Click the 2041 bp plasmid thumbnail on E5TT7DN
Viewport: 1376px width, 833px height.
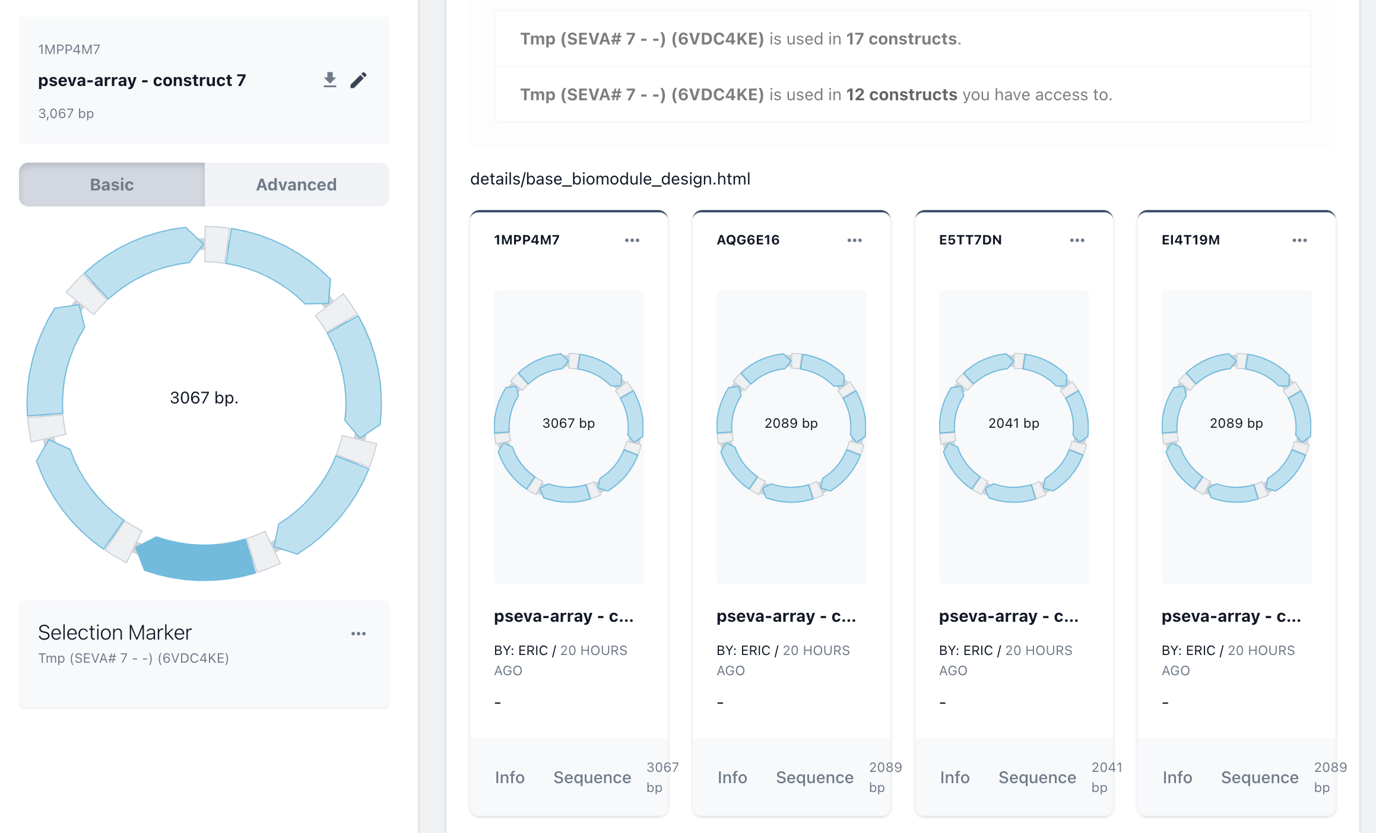coord(1014,423)
